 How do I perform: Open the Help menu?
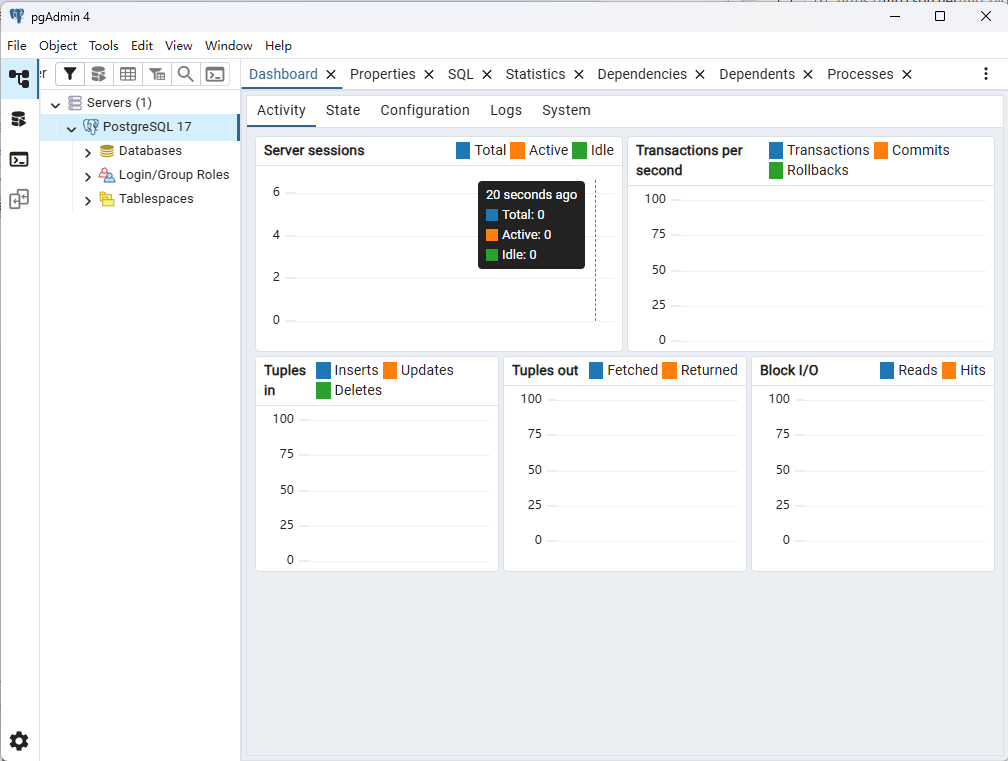coord(278,46)
